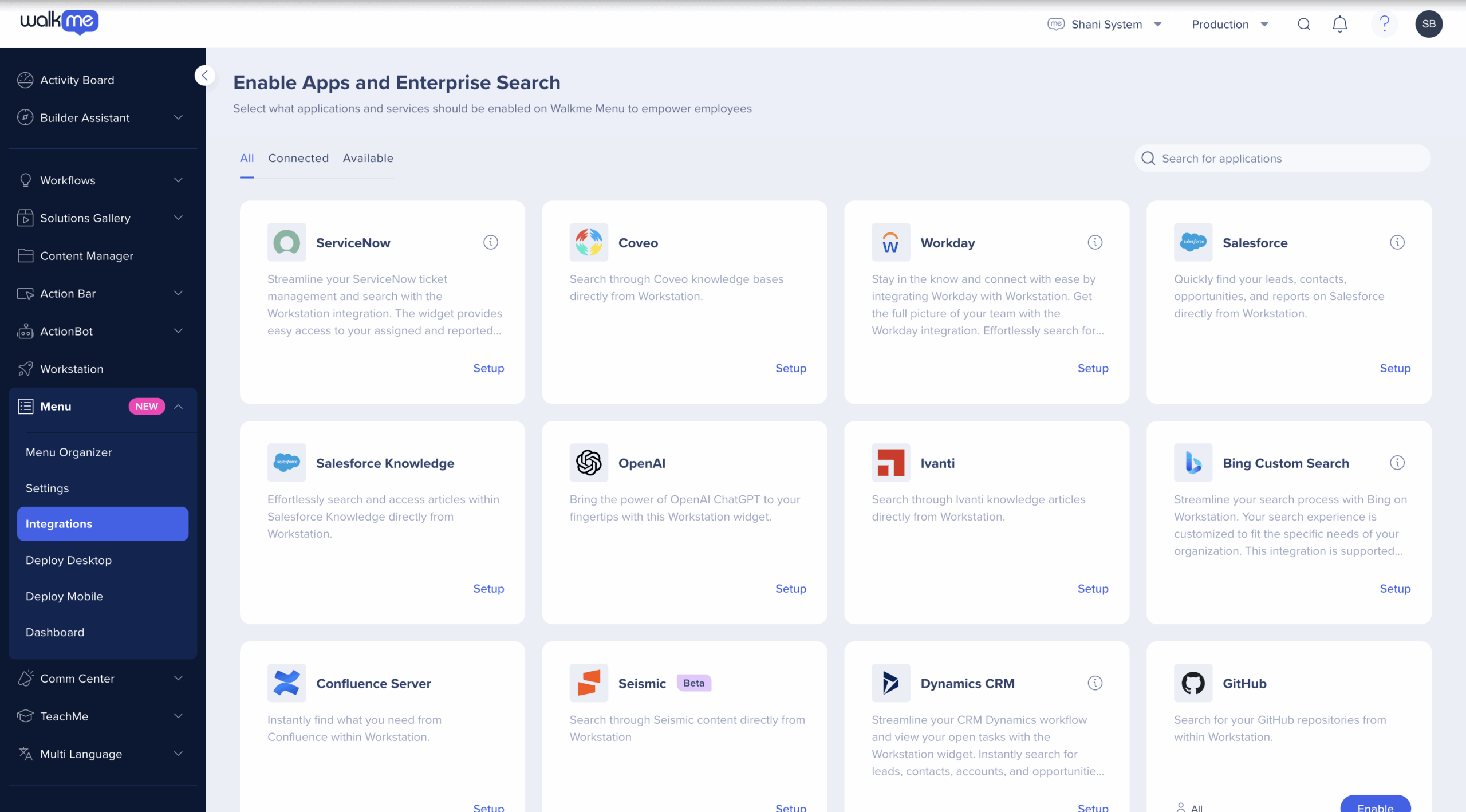Expand the Comm Center chevron
1466x812 pixels.
click(x=178, y=679)
